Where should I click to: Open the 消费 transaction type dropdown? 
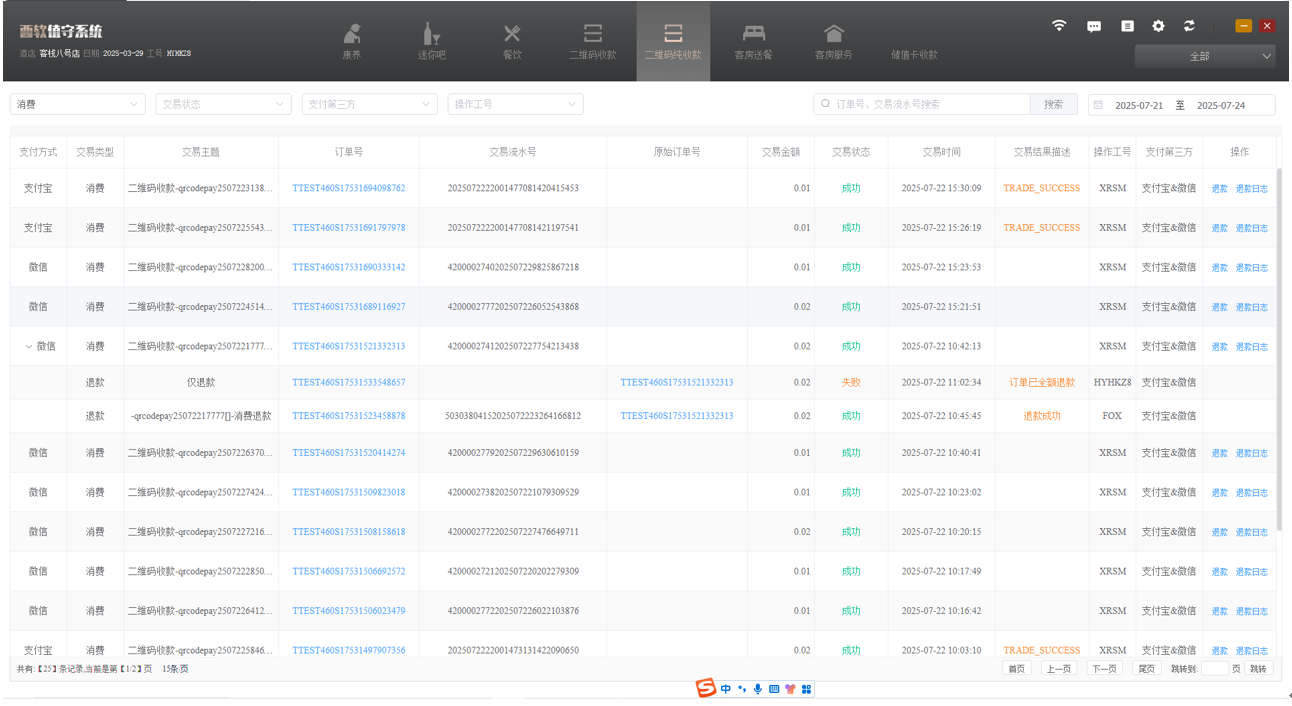[x=78, y=104]
